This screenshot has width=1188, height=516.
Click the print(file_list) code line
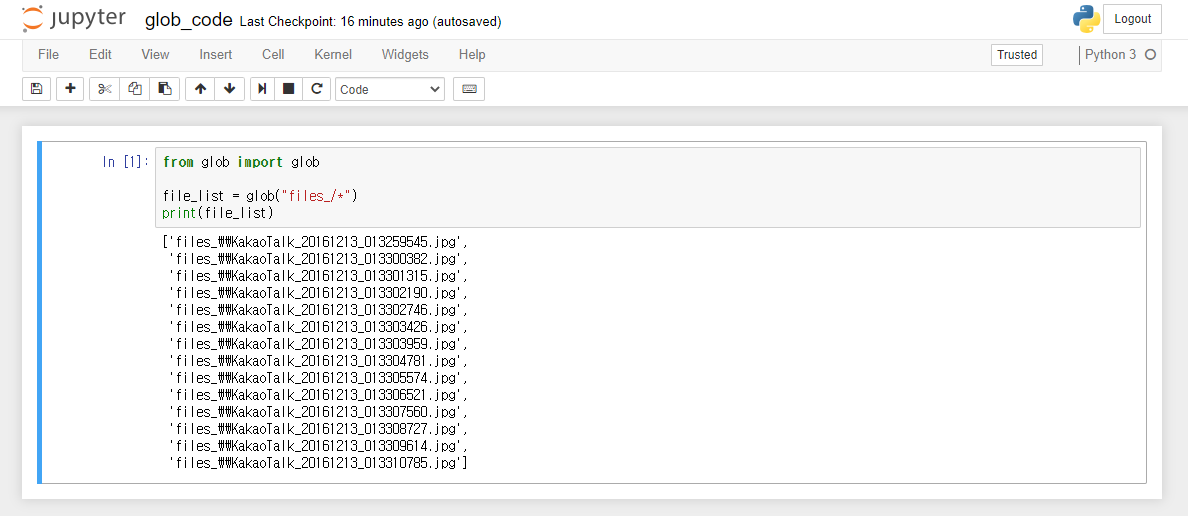click(x=217, y=213)
